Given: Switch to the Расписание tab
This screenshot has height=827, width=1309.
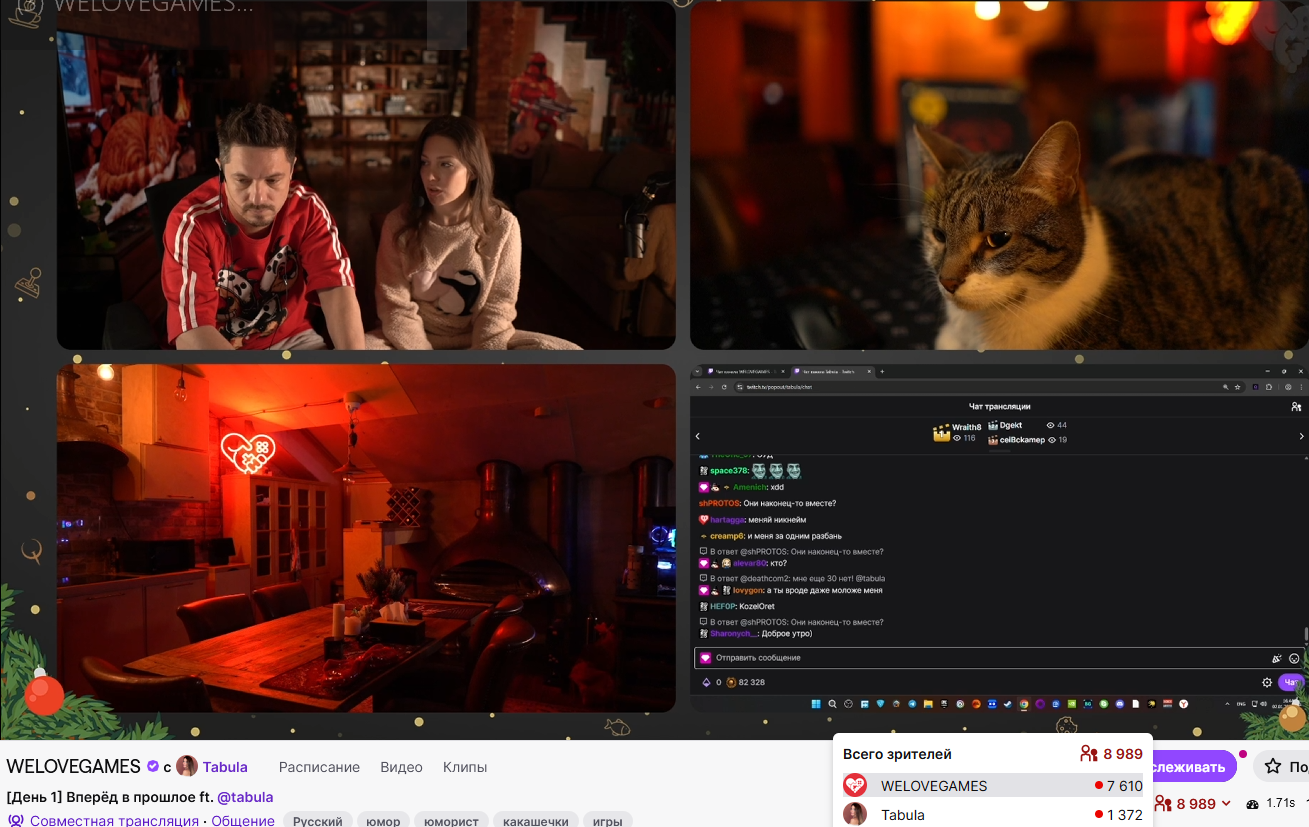Looking at the screenshot, I should [x=319, y=767].
